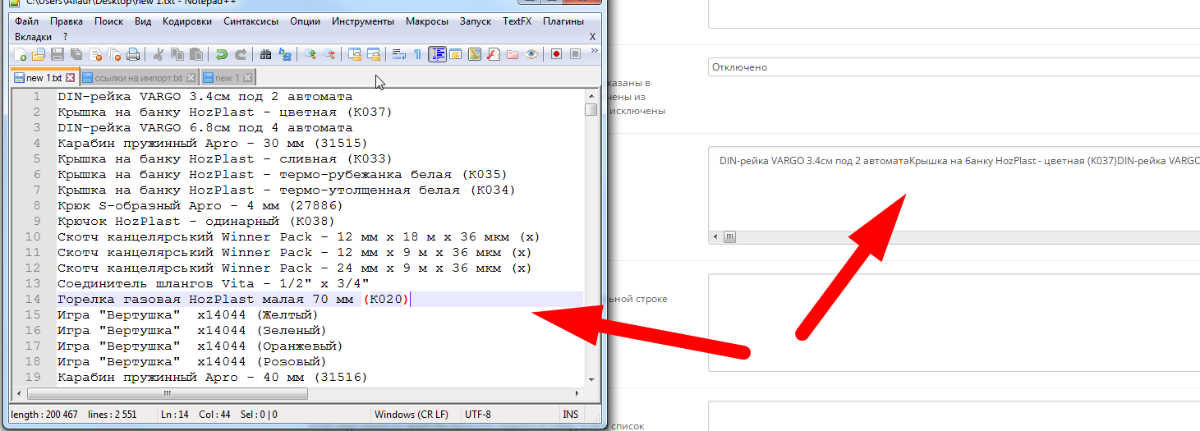Click the Close document toolbar icon
The image size is (1200, 431).
tap(95, 54)
